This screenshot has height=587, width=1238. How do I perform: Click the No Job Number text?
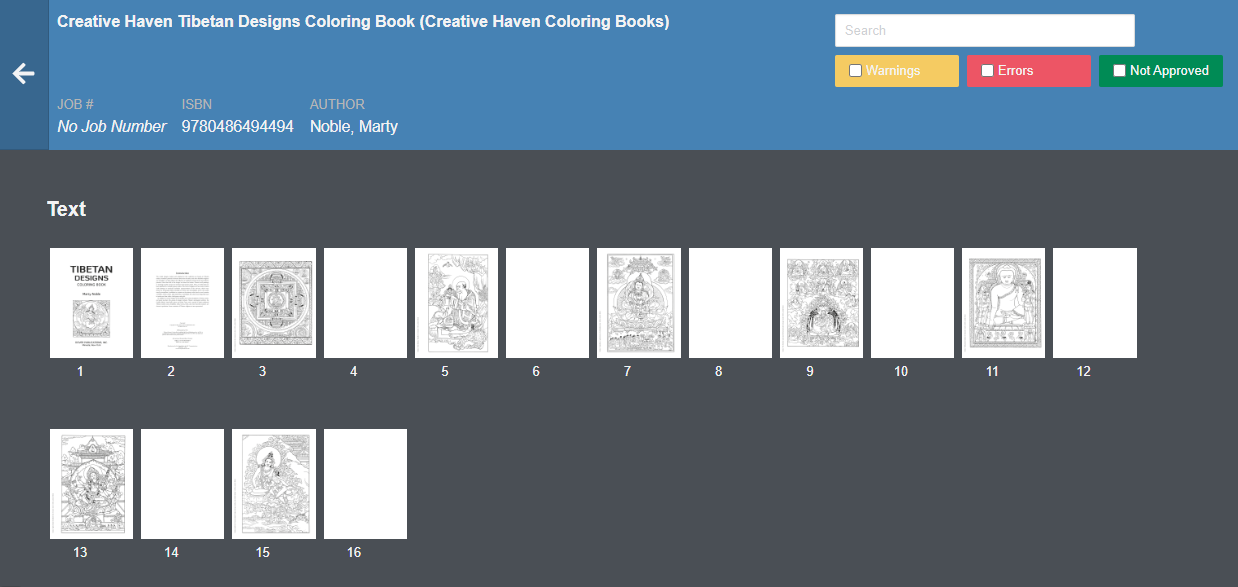(x=112, y=127)
